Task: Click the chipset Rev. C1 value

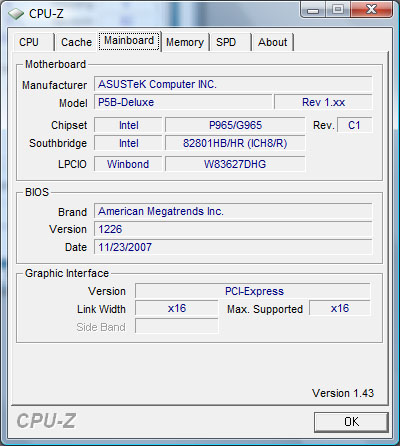Action: click(x=354, y=125)
